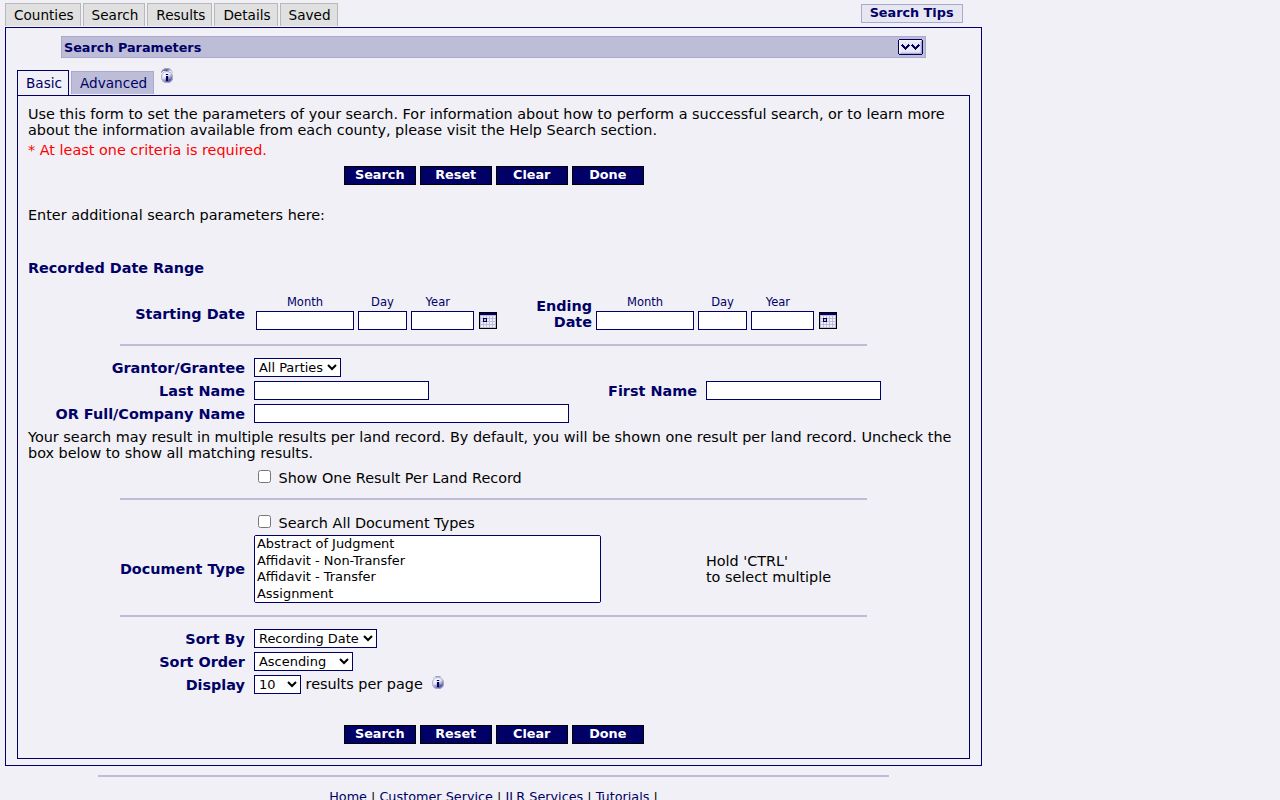Select Abstract of Judgment document type
This screenshot has width=1280, height=800.
click(427, 544)
